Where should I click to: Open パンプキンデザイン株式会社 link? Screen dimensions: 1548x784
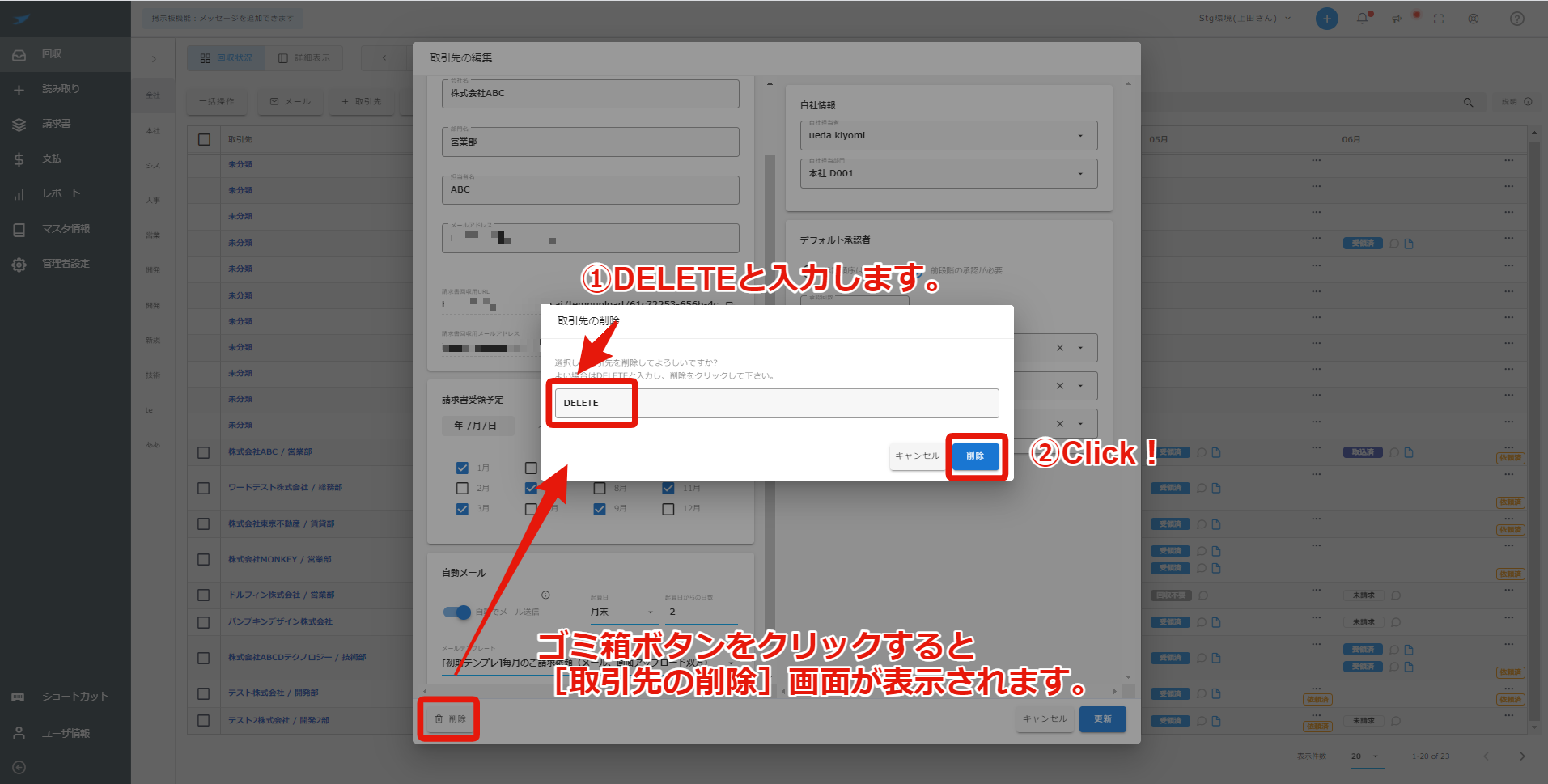pyautogui.click(x=280, y=622)
